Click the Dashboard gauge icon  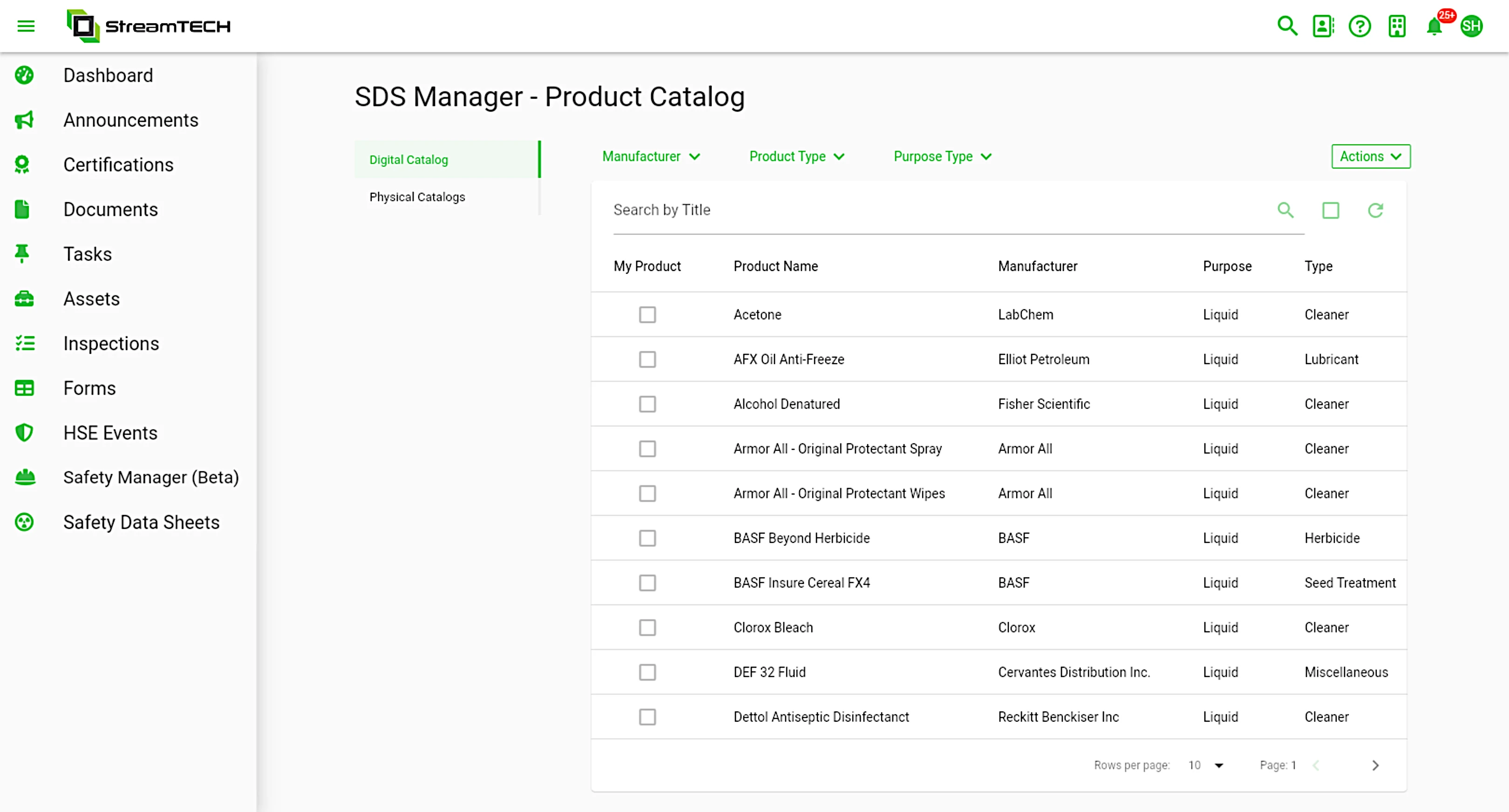tap(24, 75)
